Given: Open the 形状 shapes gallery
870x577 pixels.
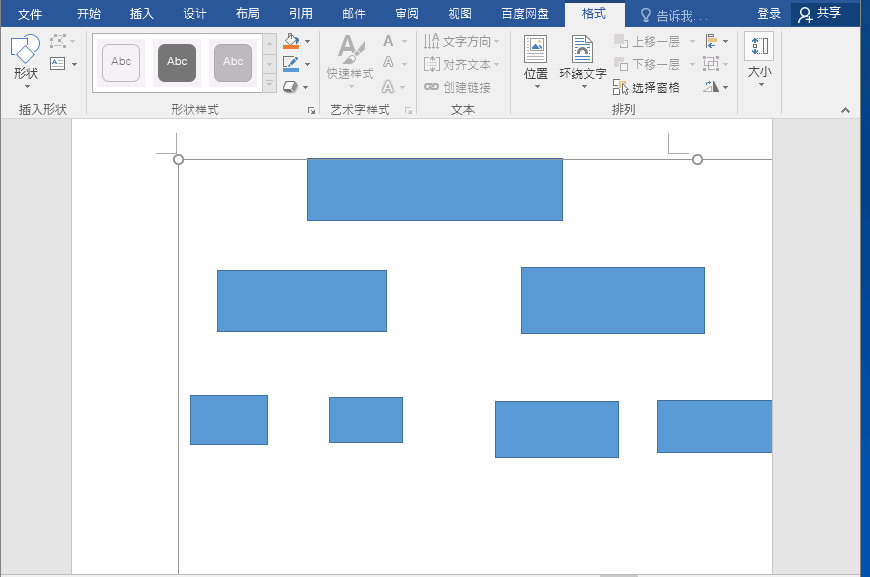Looking at the screenshot, I should coord(26,61).
